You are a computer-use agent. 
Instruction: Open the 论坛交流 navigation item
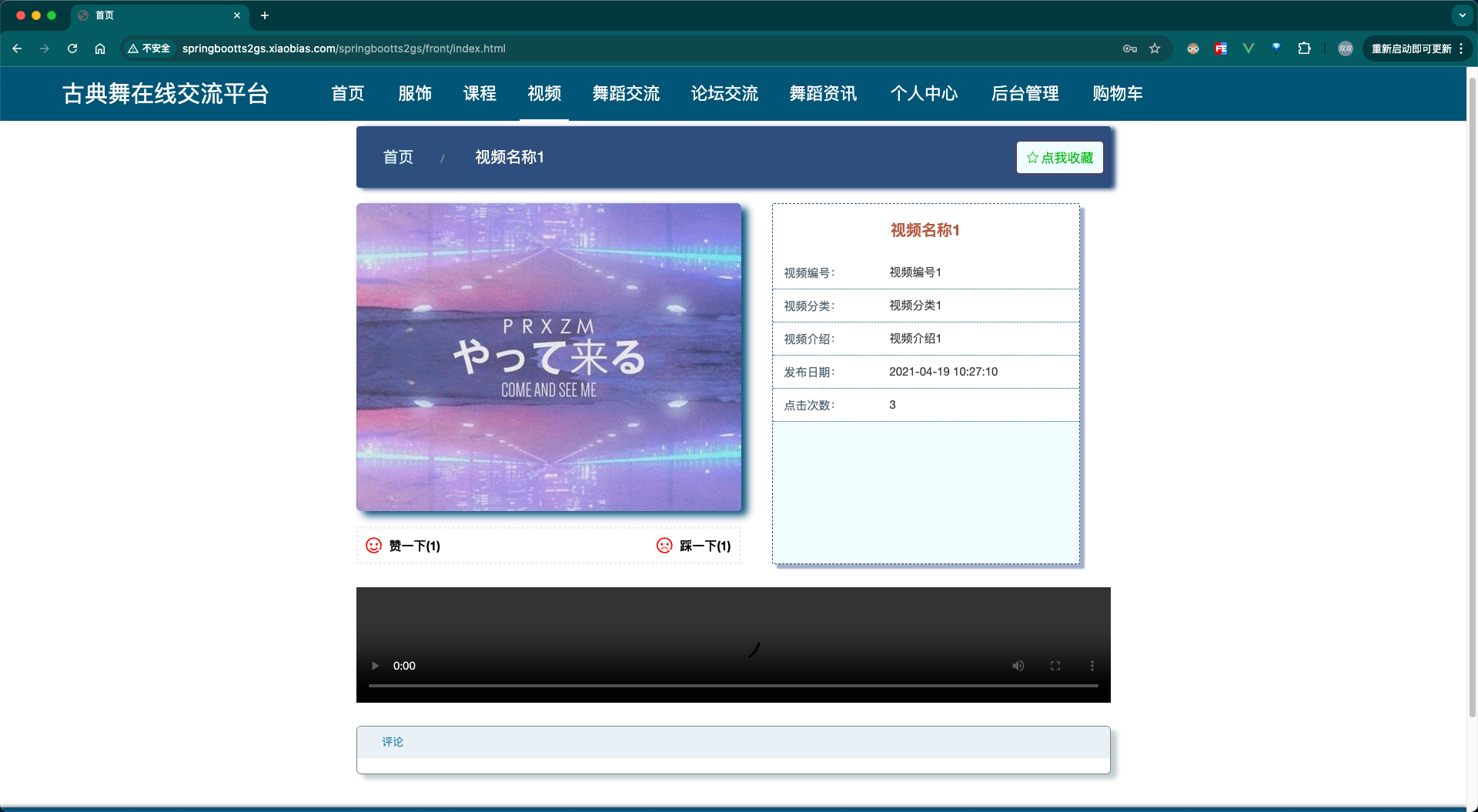724,94
